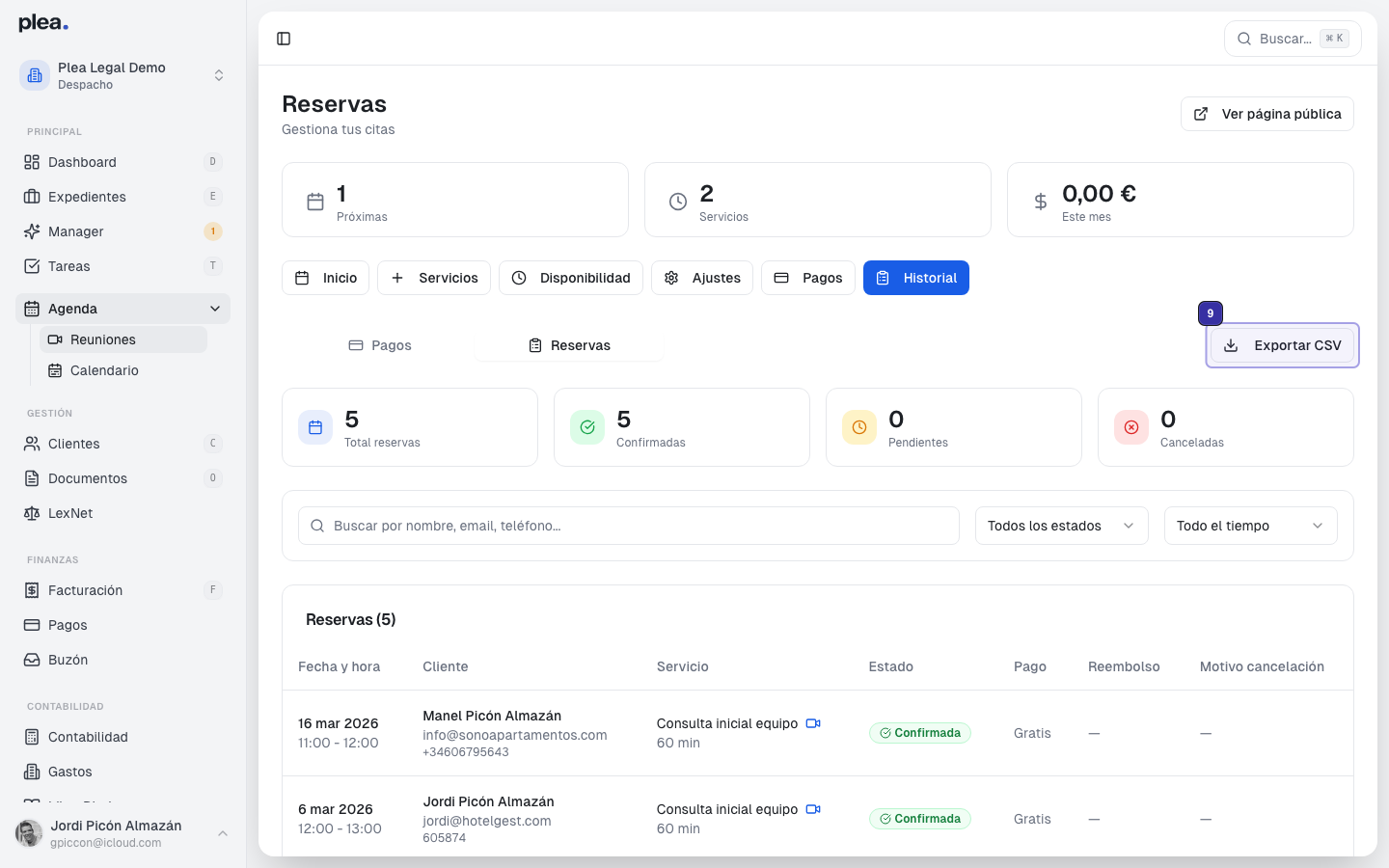This screenshot has width=1389, height=868.
Task: Click the Confirmadas check icon
Action: (587, 427)
